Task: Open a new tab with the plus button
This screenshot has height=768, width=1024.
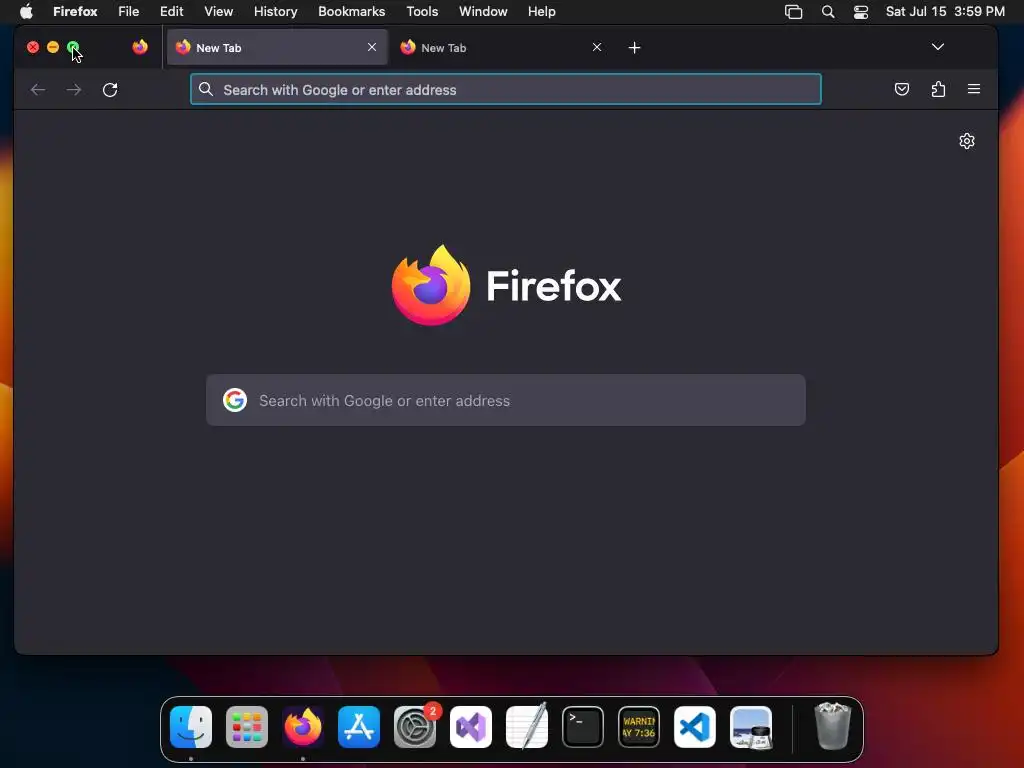Action: [634, 48]
